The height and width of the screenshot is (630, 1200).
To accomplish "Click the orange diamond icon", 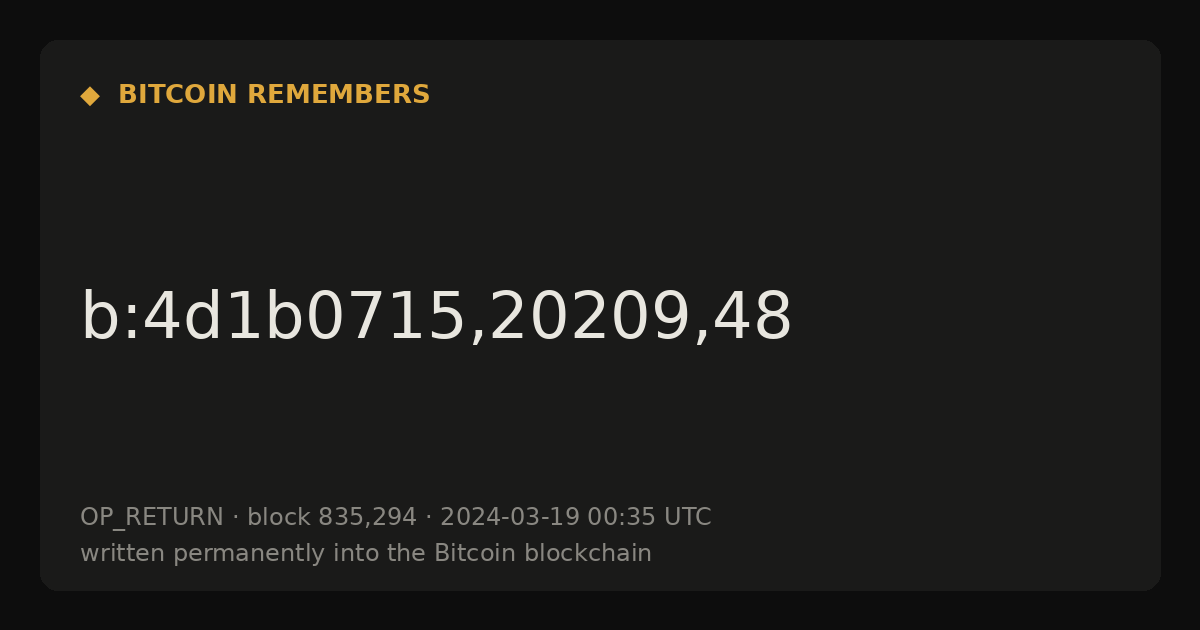I will 90,96.
